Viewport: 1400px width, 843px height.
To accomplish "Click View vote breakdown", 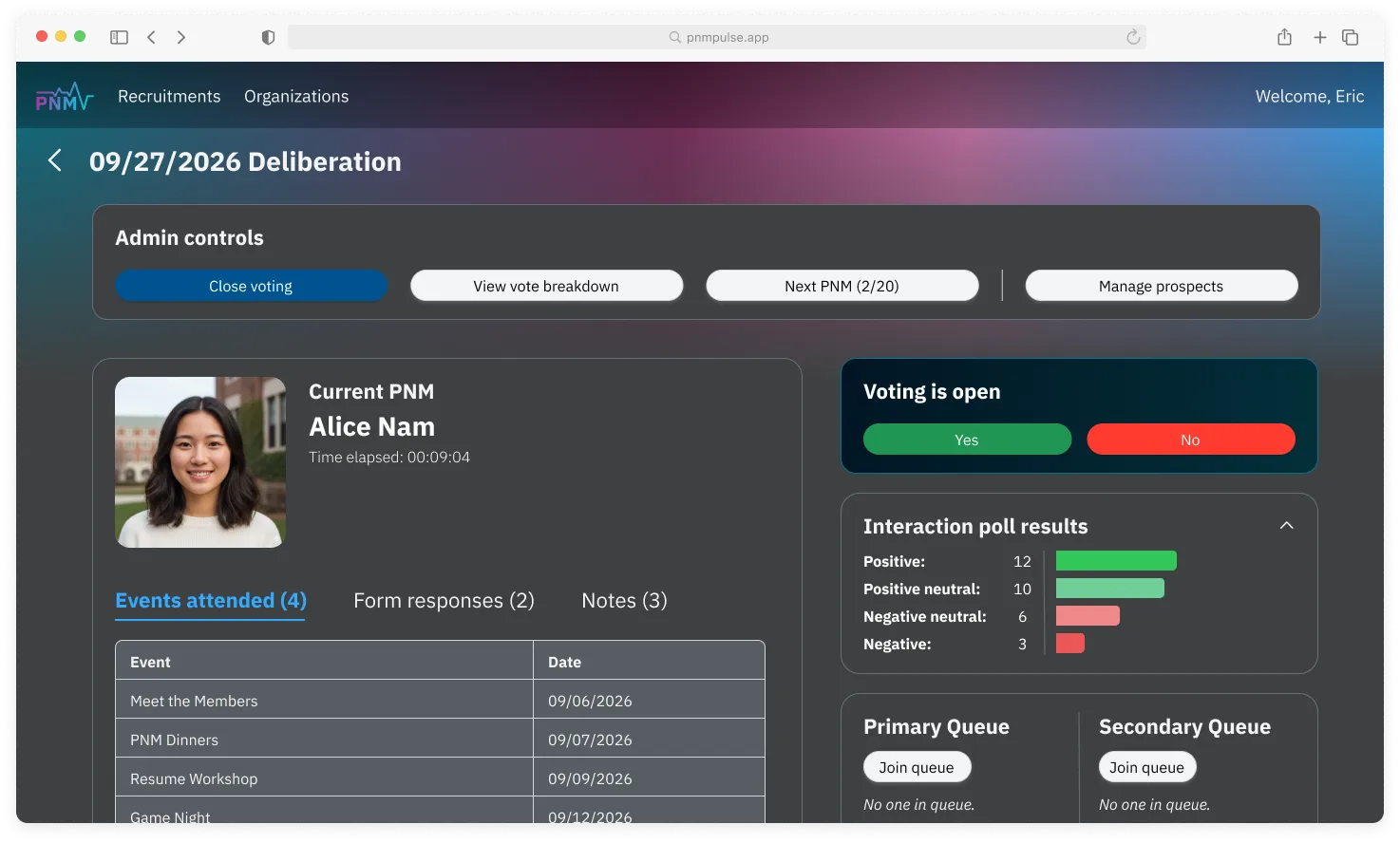I will 546,285.
